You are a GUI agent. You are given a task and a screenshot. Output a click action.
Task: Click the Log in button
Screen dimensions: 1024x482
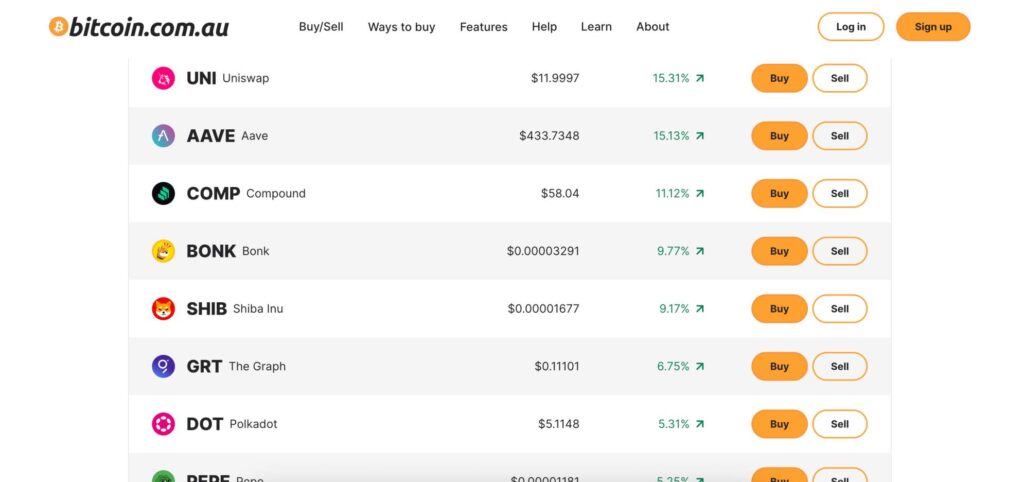click(851, 27)
